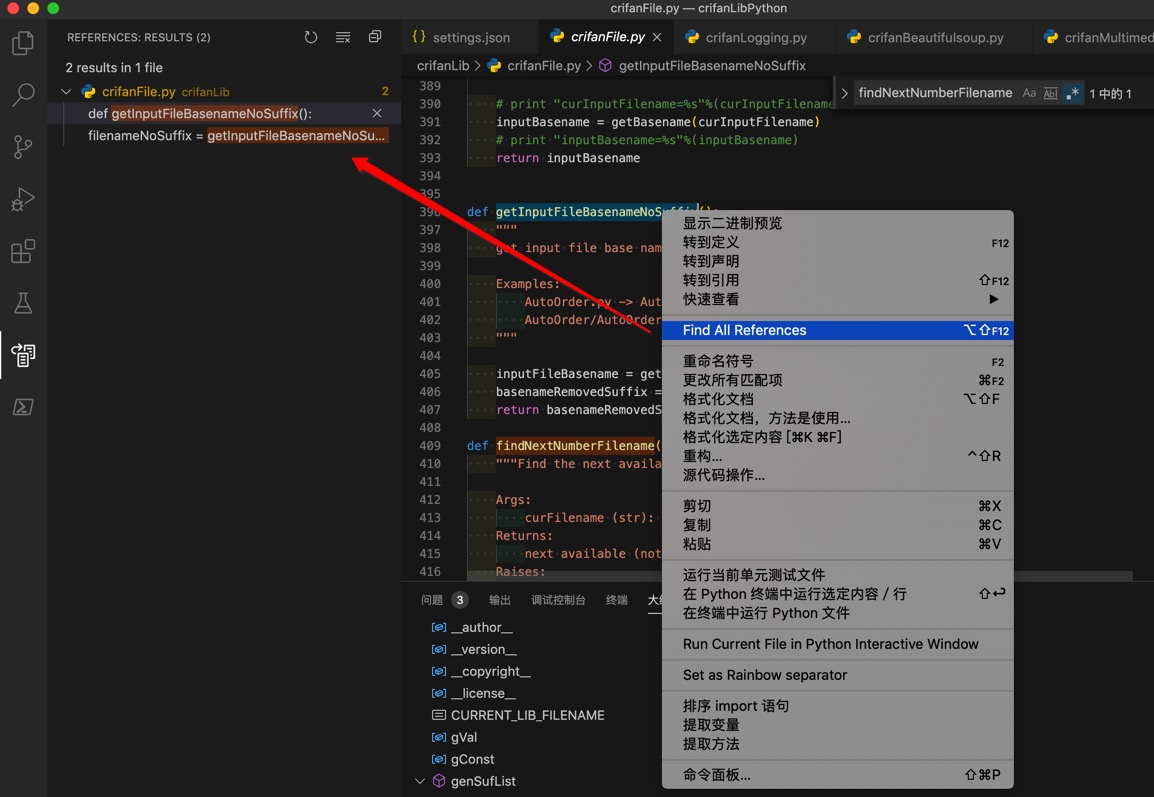Choose 重构... in context menu
1154x797 pixels.
tap(838, 456)
